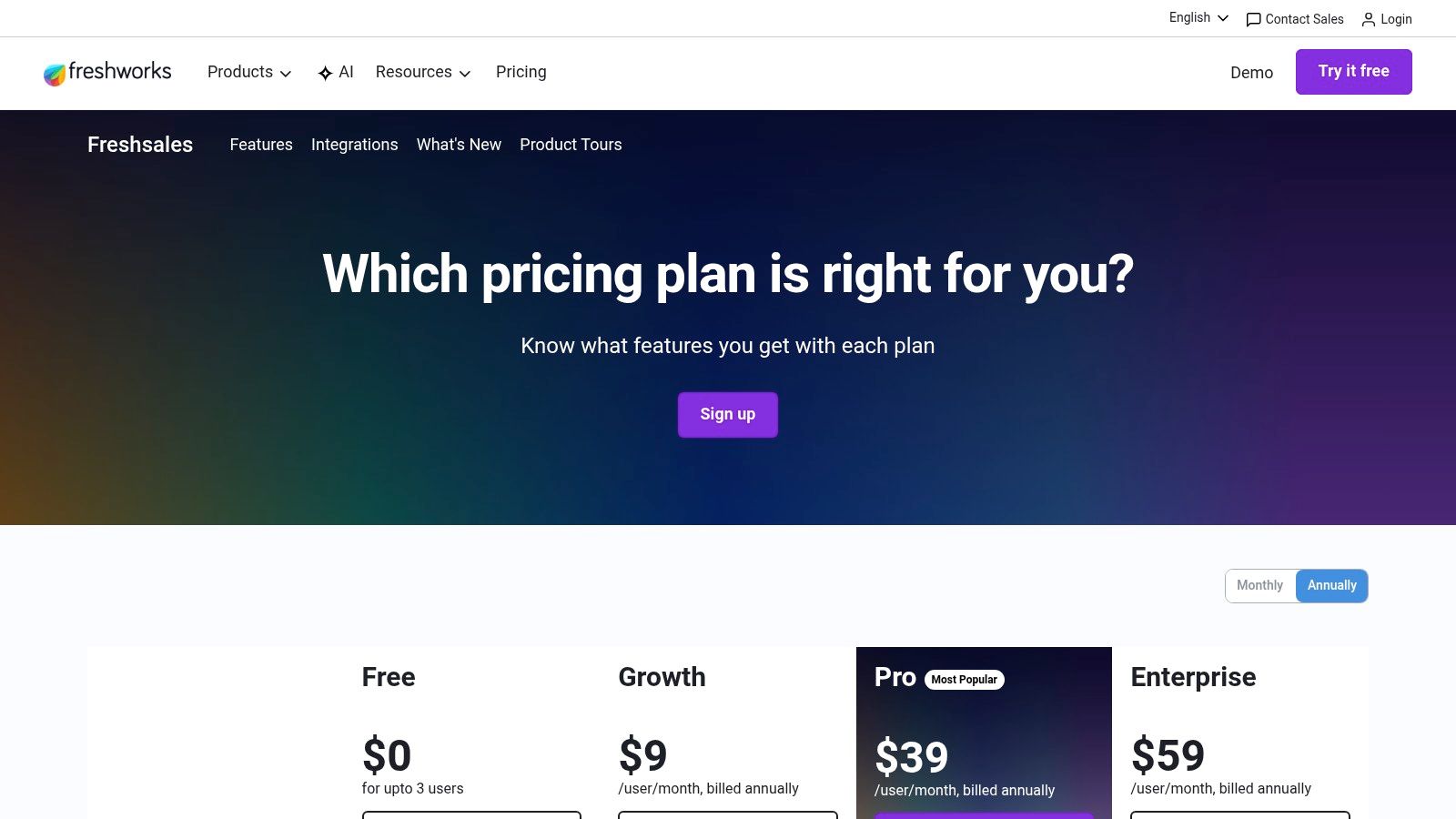Open the Products menu via its chevron icon

point(287,73)
